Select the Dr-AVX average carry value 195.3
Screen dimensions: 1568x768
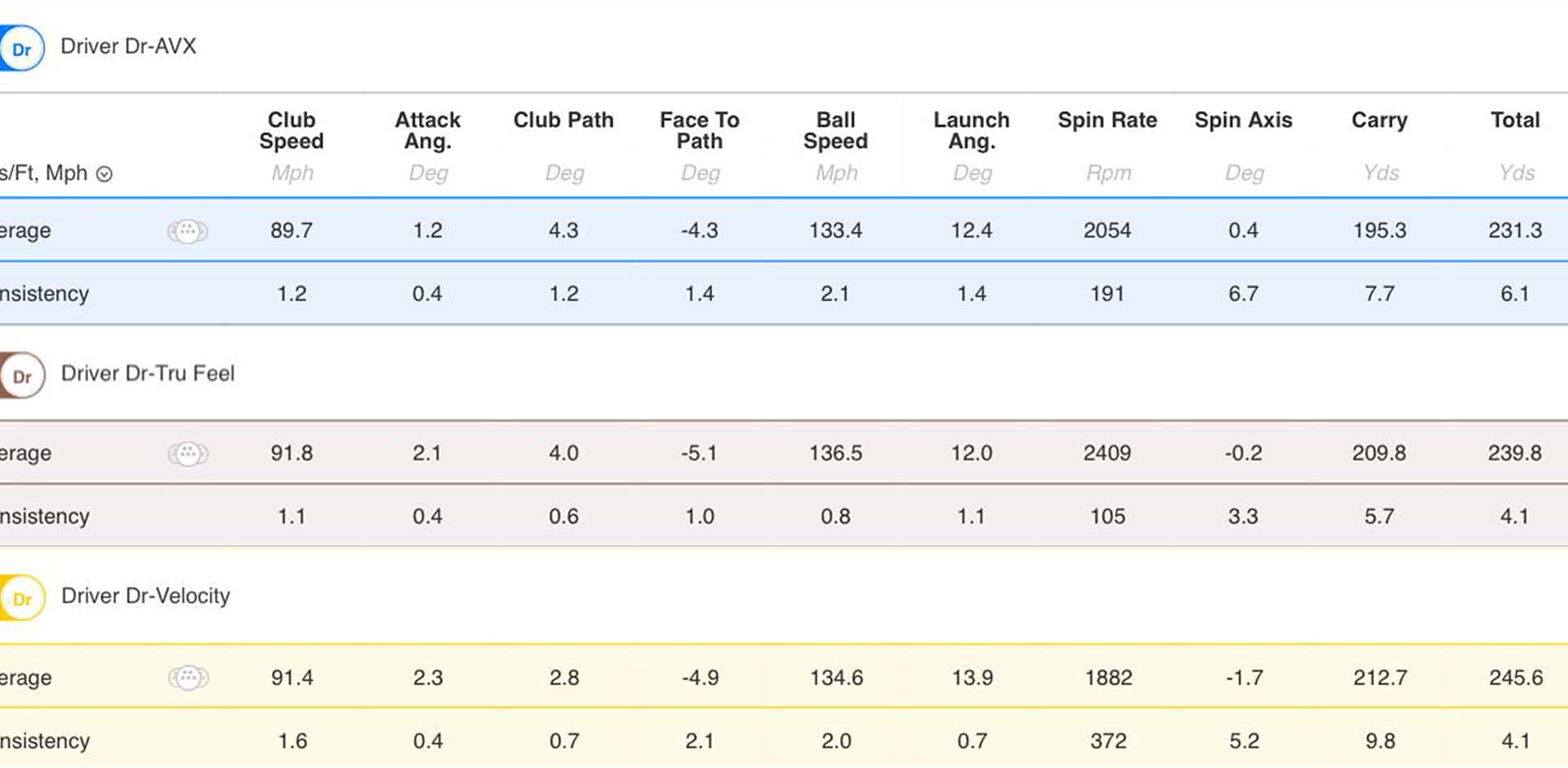pyautogui.click(x=1379, y=230)
